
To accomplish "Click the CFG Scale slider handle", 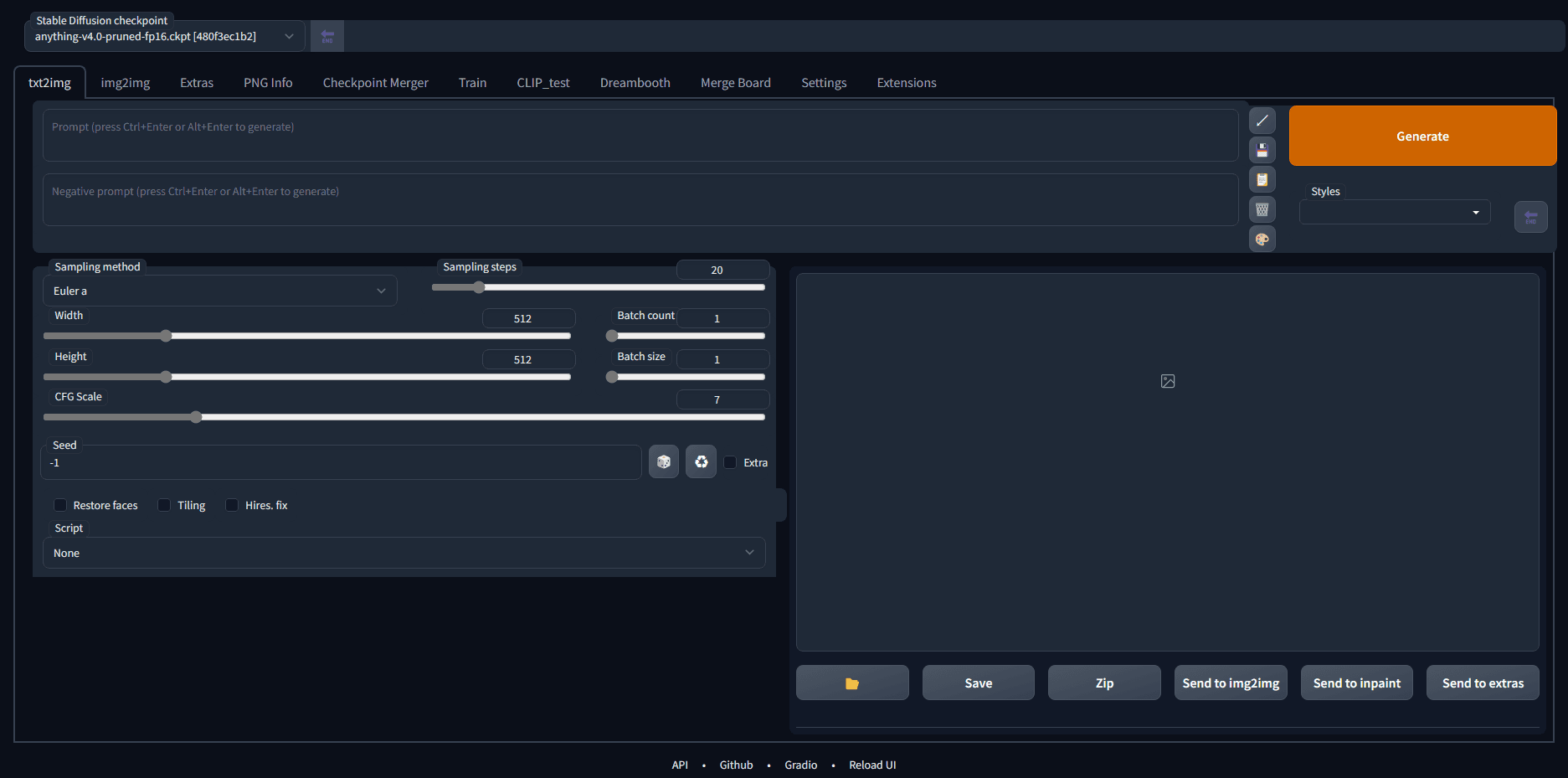I will point(196,417).
